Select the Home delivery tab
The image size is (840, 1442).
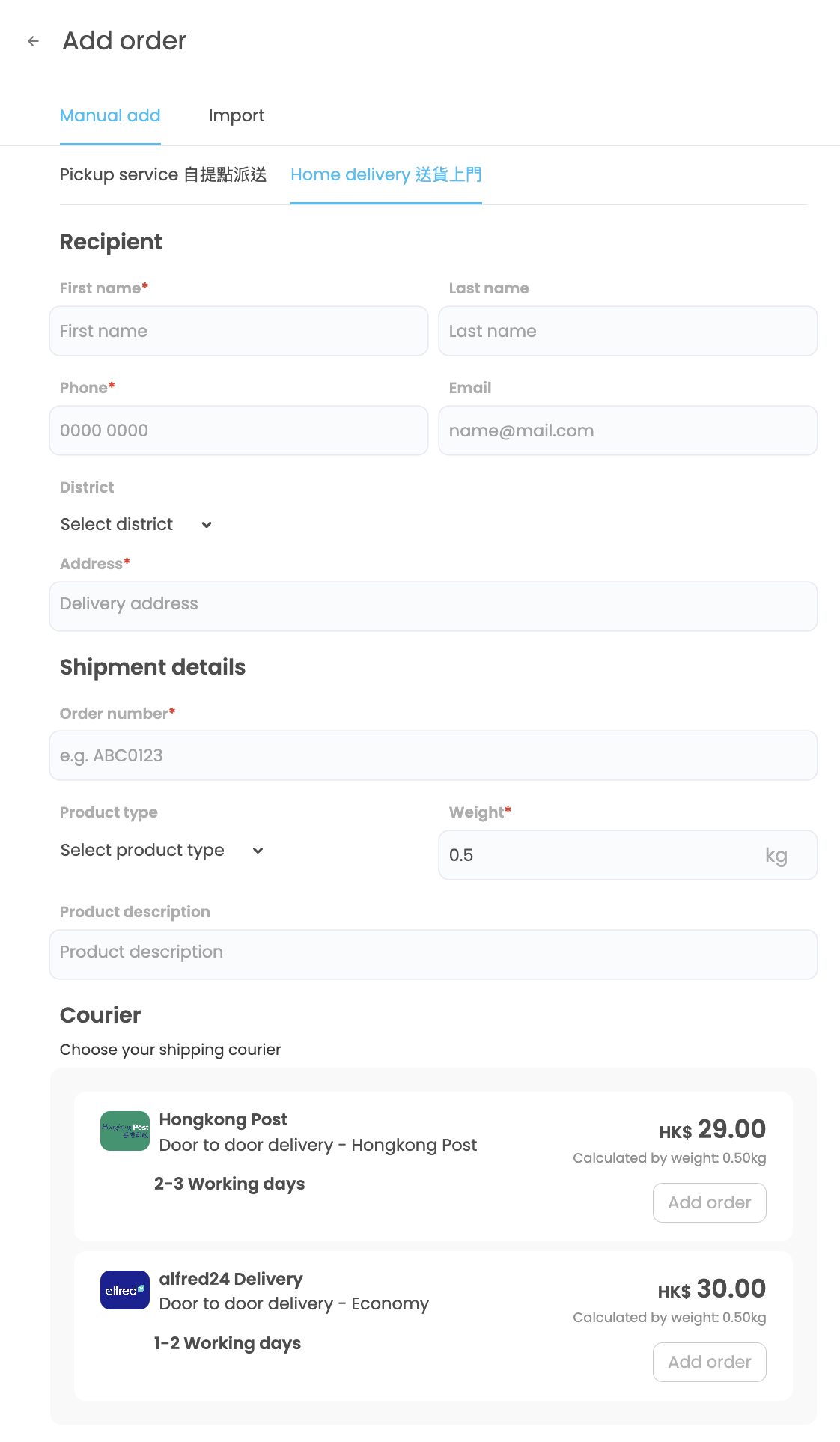386,175
